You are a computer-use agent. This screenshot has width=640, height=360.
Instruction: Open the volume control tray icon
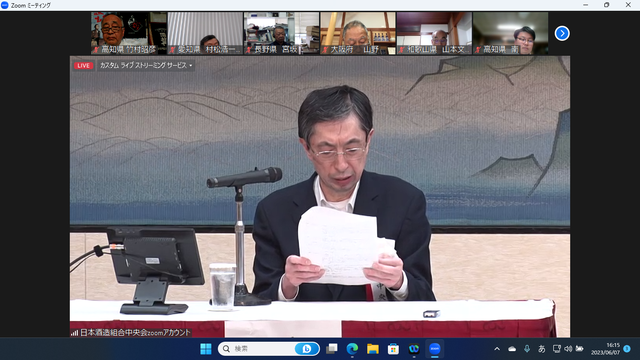click(568, 349)
